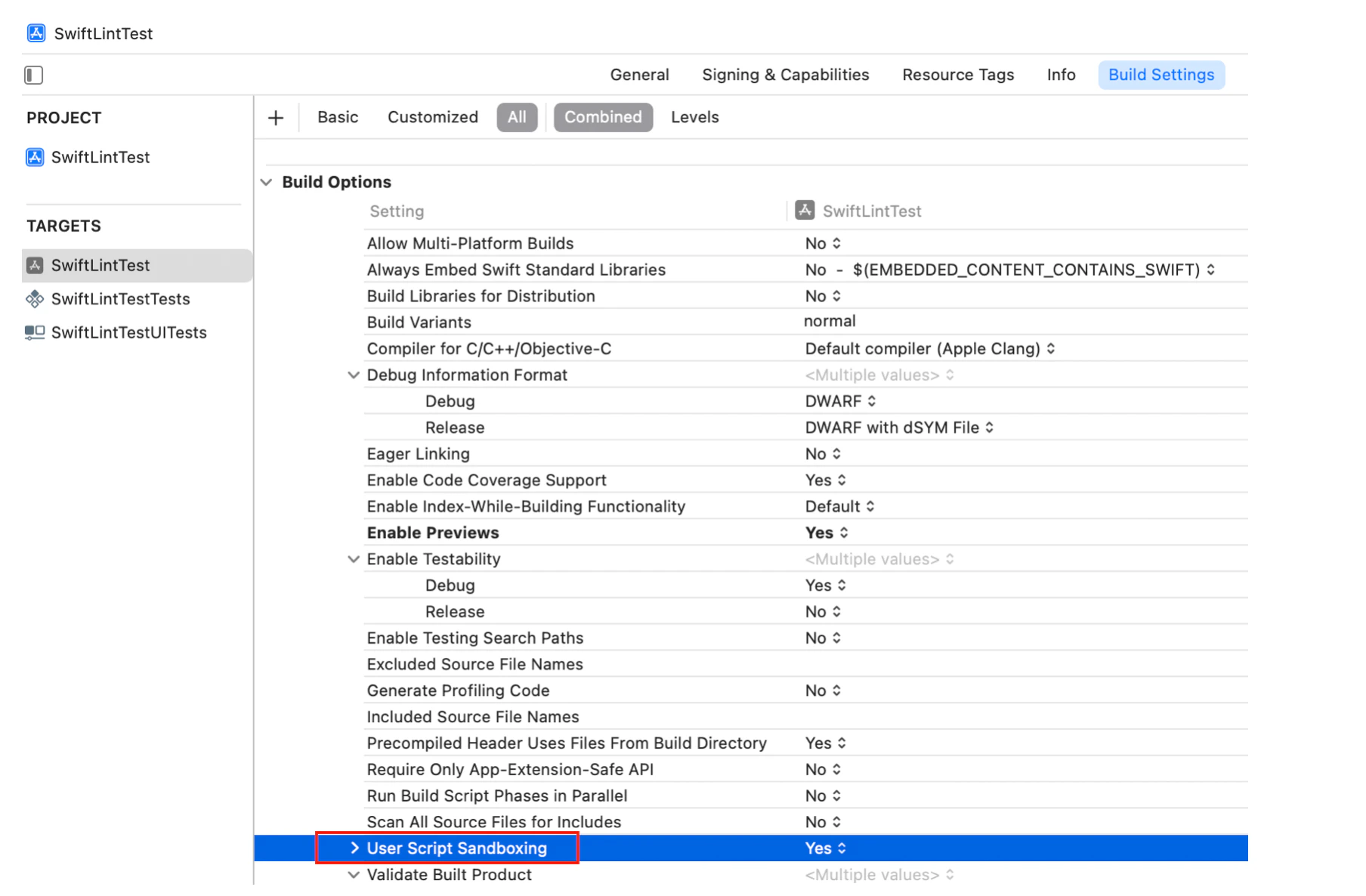Show Customized build settings filter

432,117
